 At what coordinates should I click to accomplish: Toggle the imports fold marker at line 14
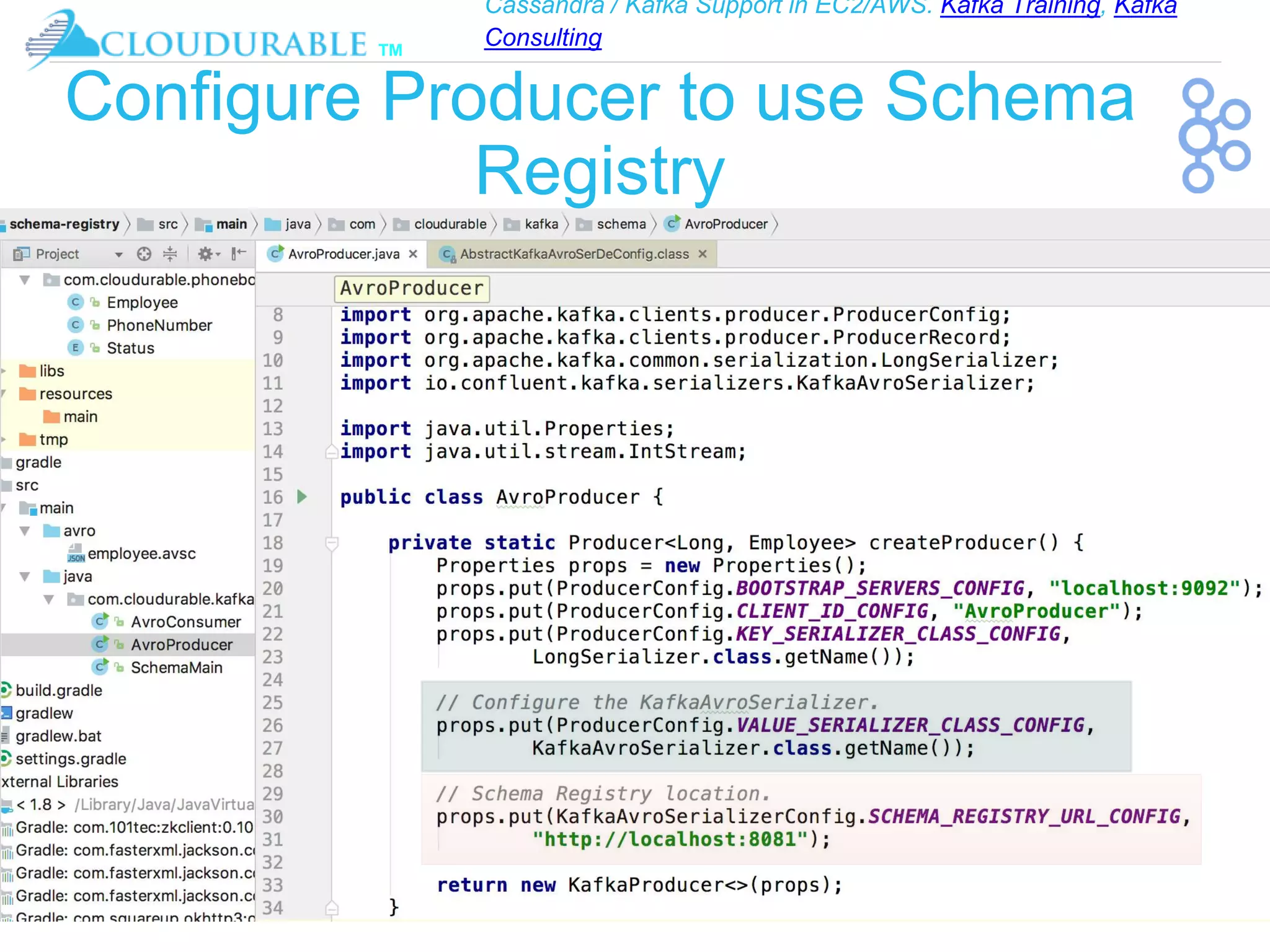coord(332,452)
